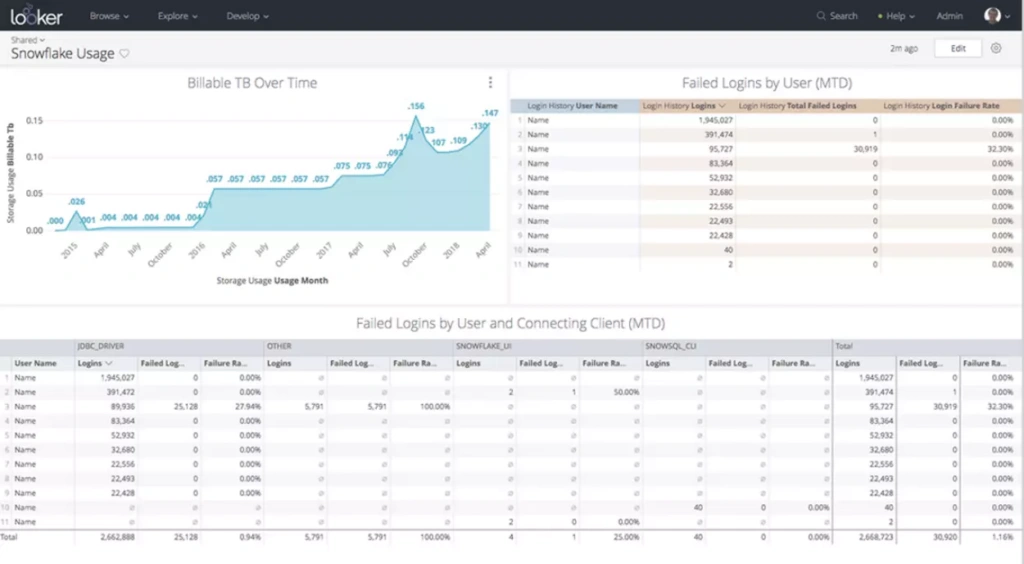This screenshot has height=564, width=1024.
Task: Open the Browse menu
Action: tap(109, 16)
